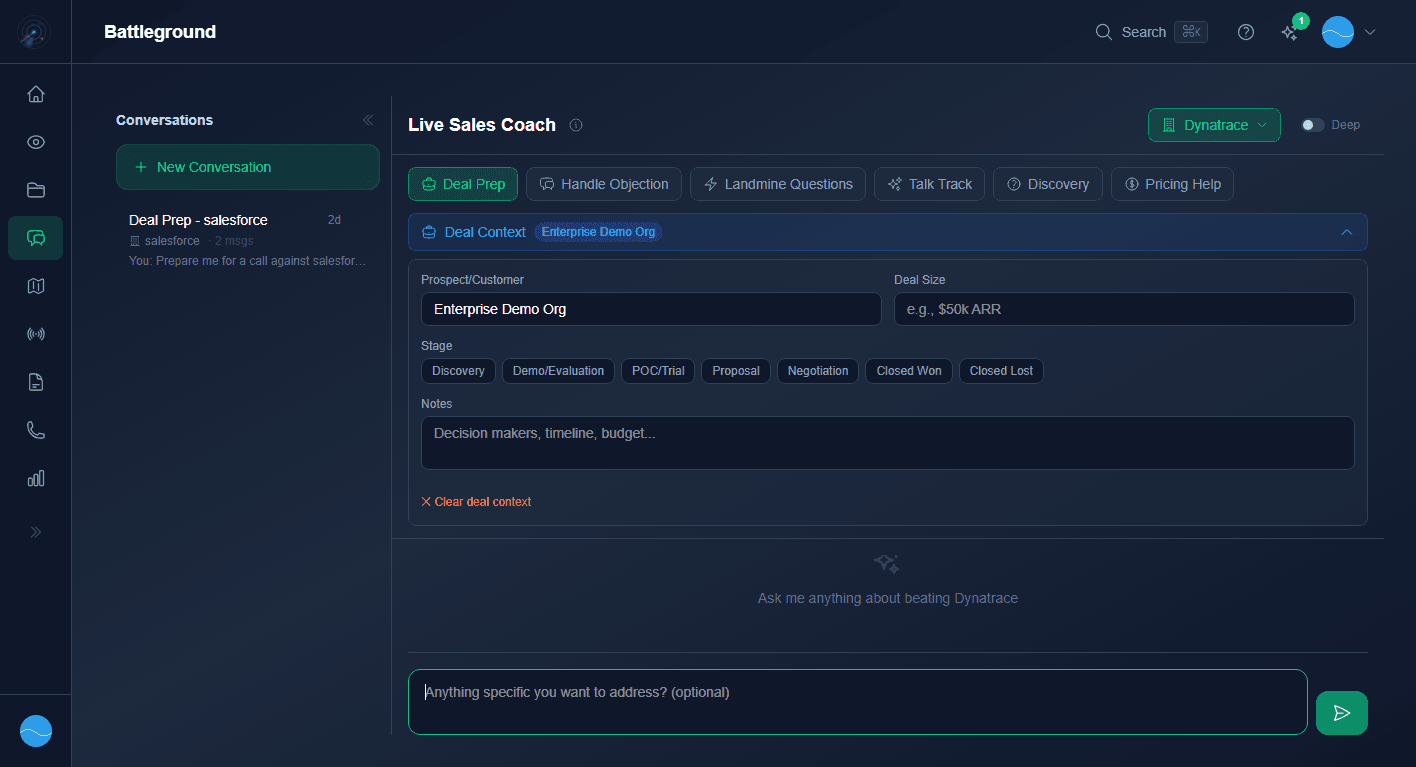Open the Landmine Questions tab
This screenshot has width=1416, height=767.
[x=777, y=184]
